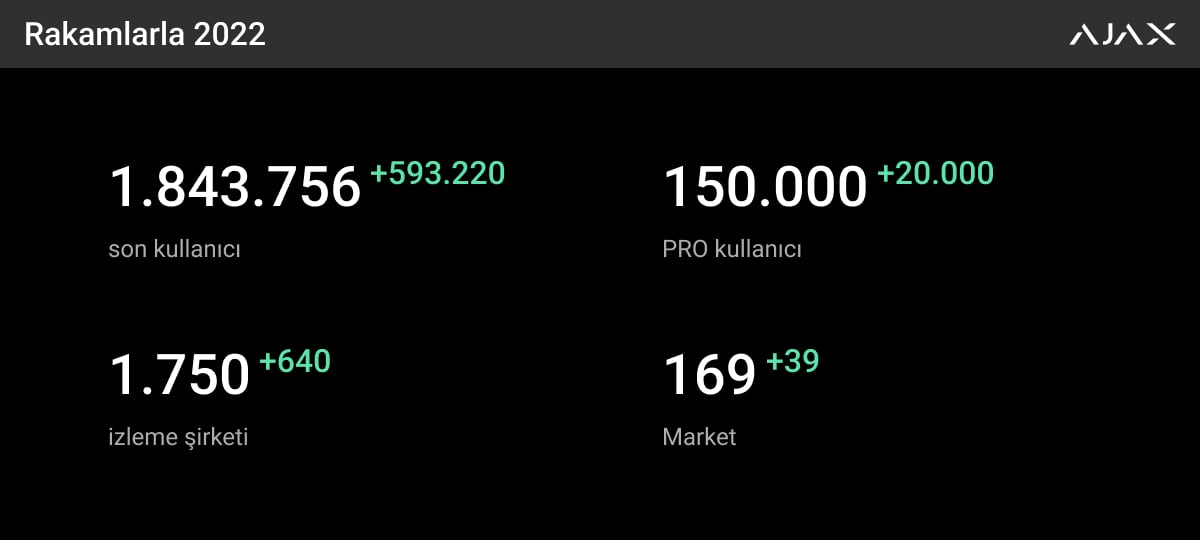Click the first A in AJAX logo
Viewport: 1200px width, 540px height.
(x=1084, y=35)
